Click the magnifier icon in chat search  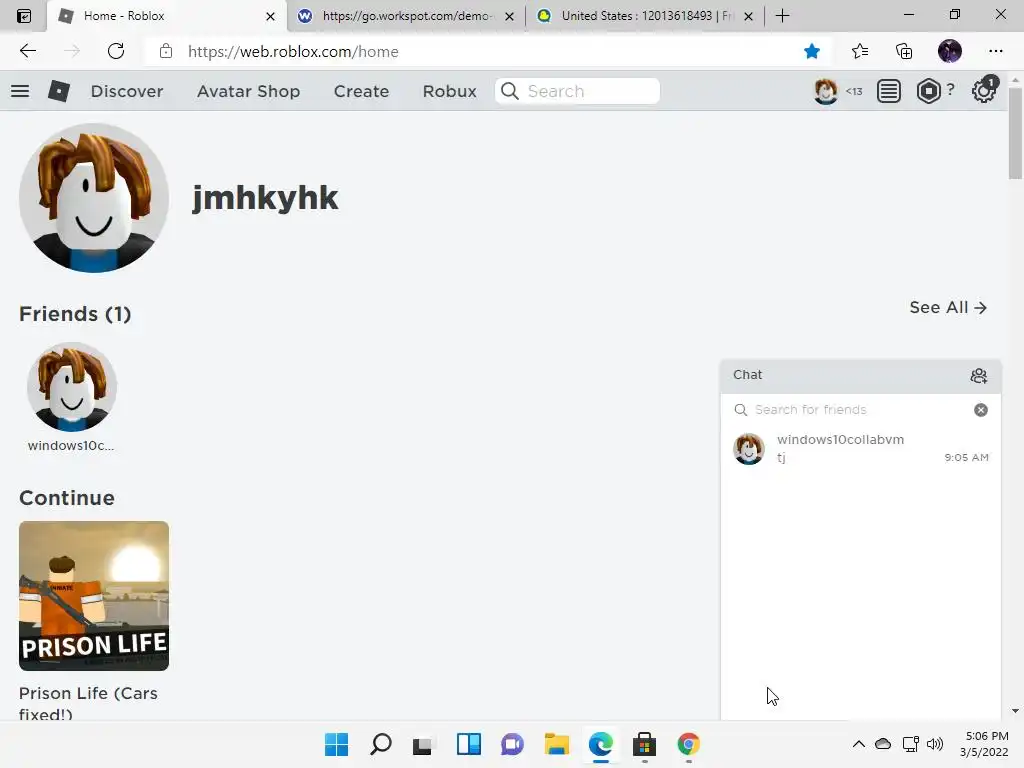[x=741, y=409]
